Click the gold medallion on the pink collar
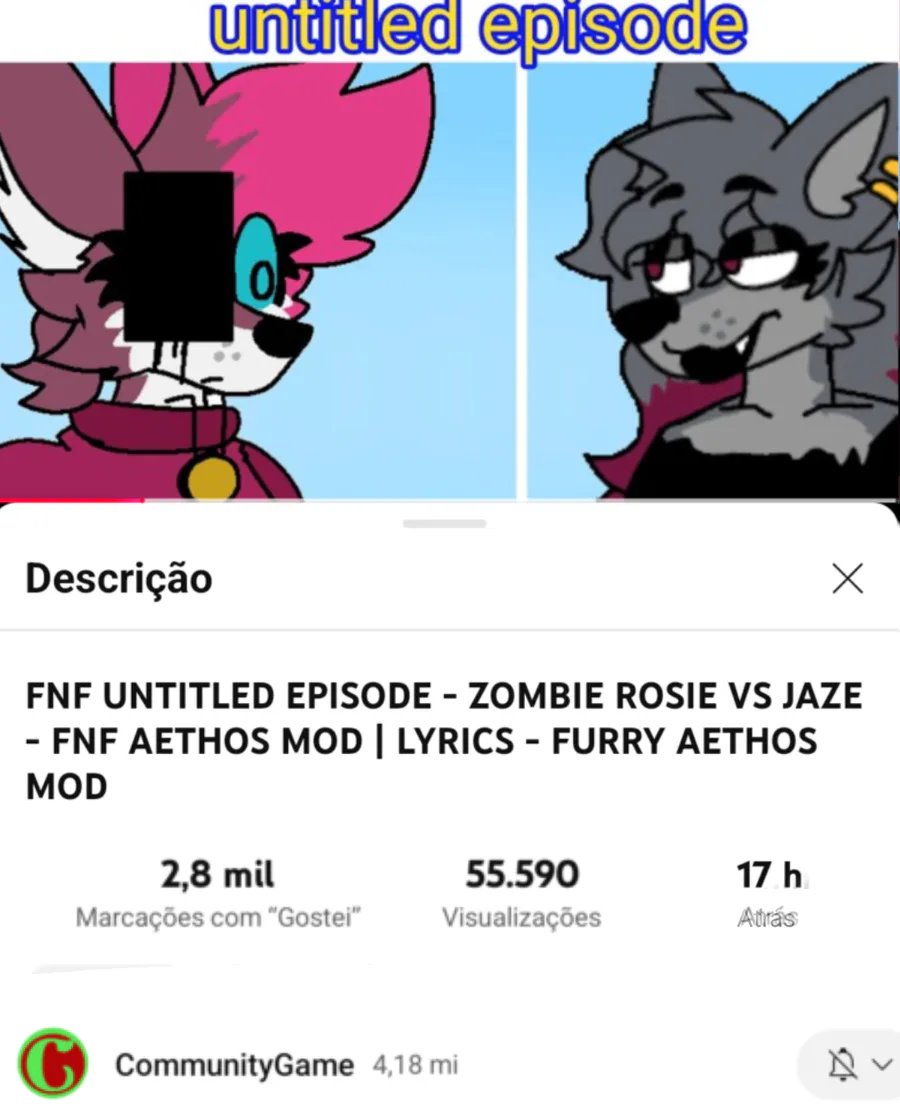Viewport: 900px width, 1120px height. coord(212,477)
